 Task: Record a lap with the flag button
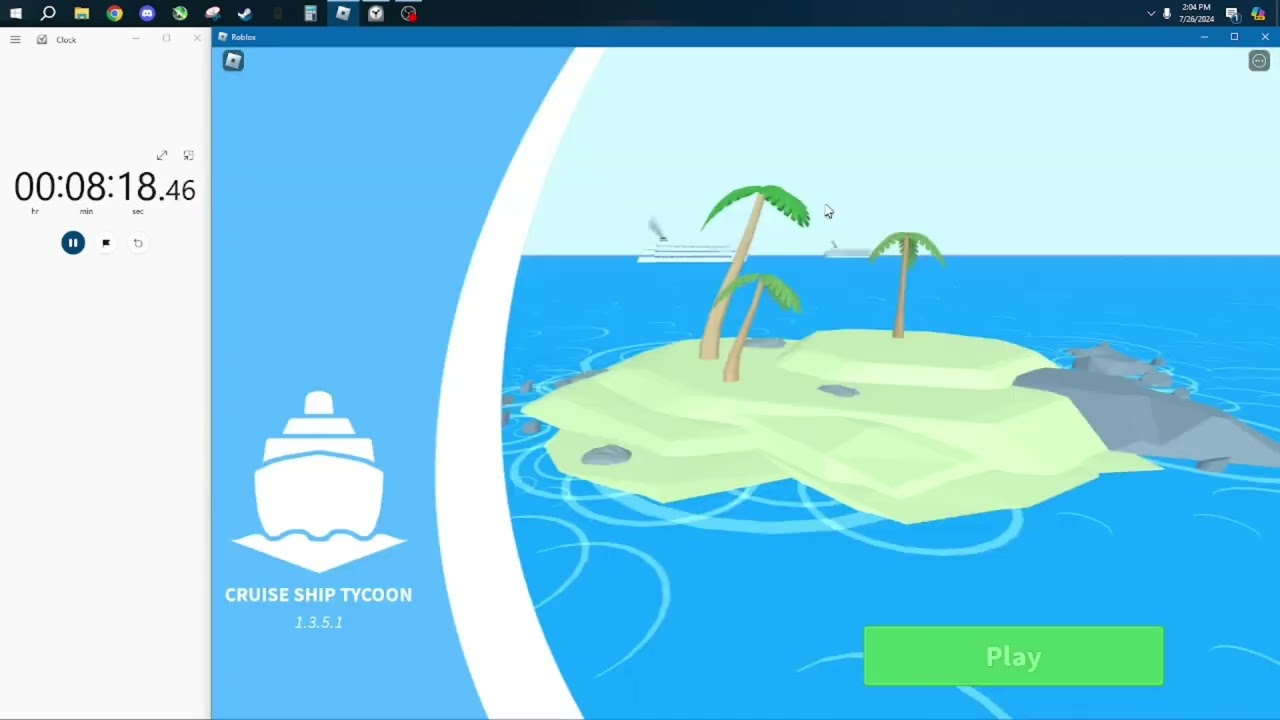point(106,243)
